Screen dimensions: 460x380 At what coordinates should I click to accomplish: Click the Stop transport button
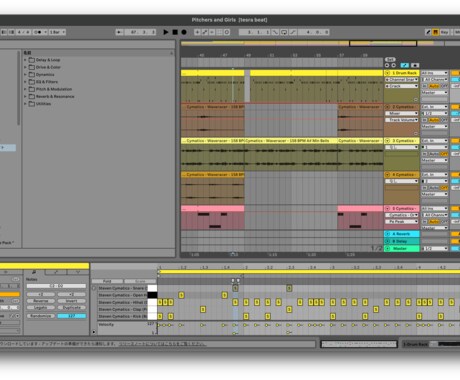coord(175,32)
